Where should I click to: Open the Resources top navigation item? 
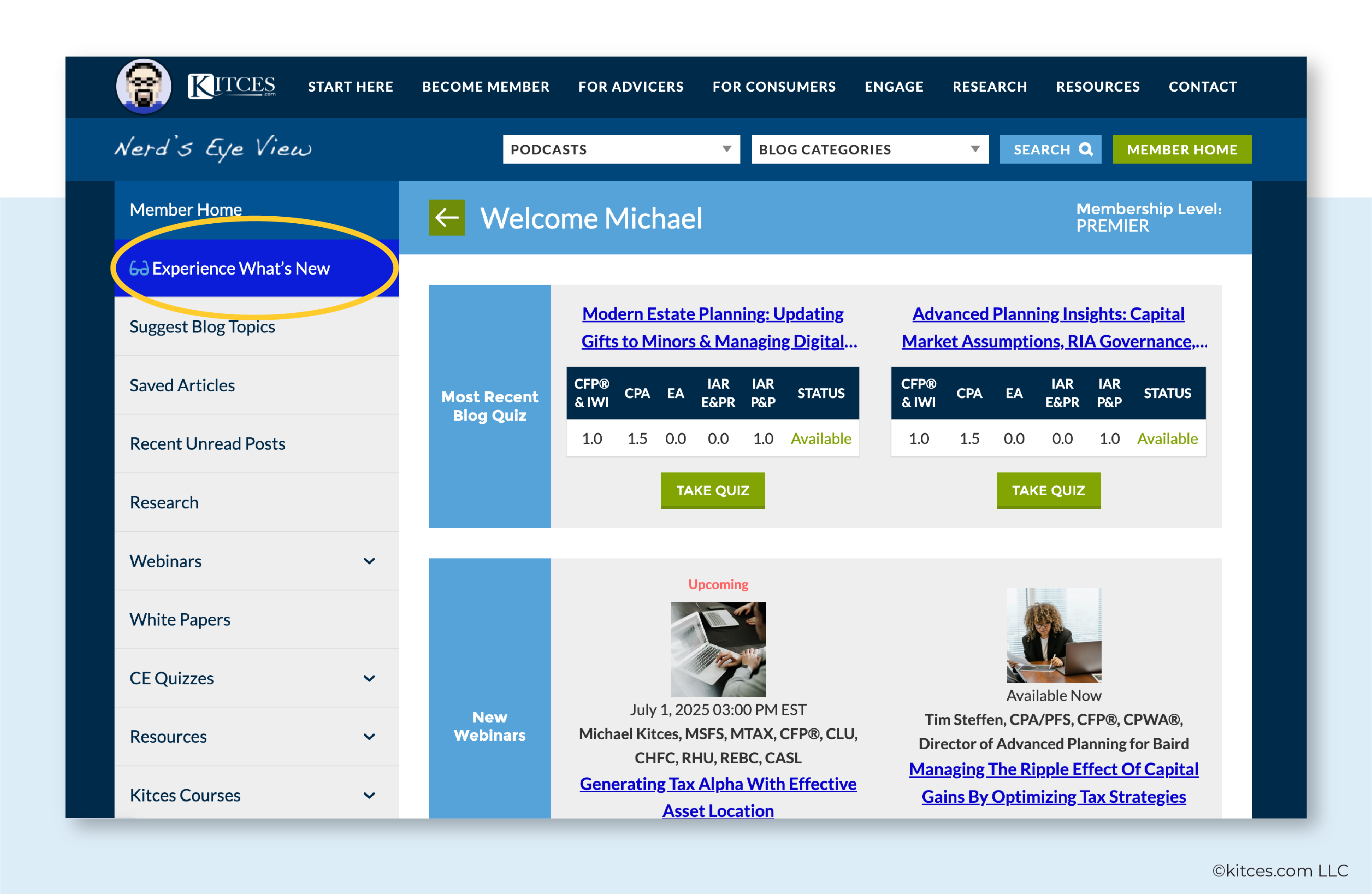click(1098, 86)
